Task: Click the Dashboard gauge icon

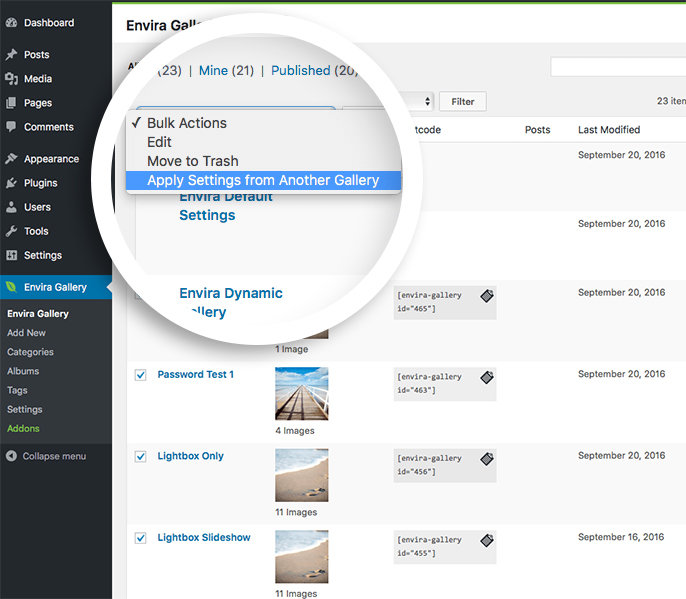Action: pyautogui.click(x=11, y=23)
